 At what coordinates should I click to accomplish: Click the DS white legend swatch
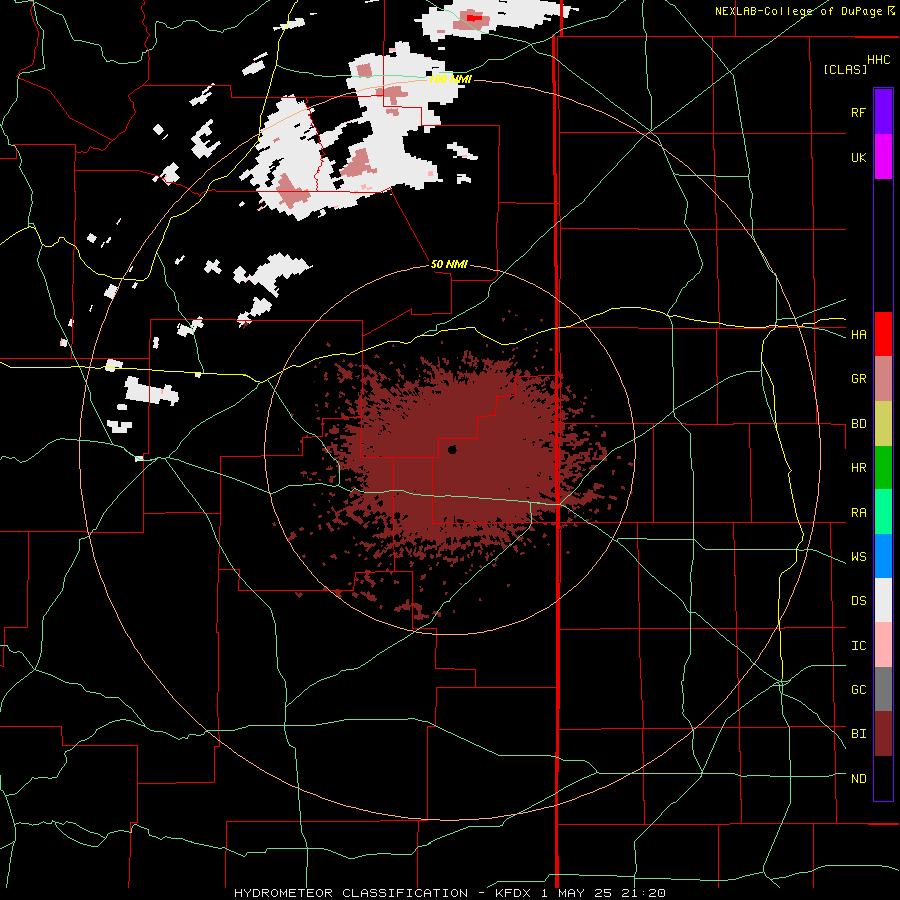click(x=883, y=600)
